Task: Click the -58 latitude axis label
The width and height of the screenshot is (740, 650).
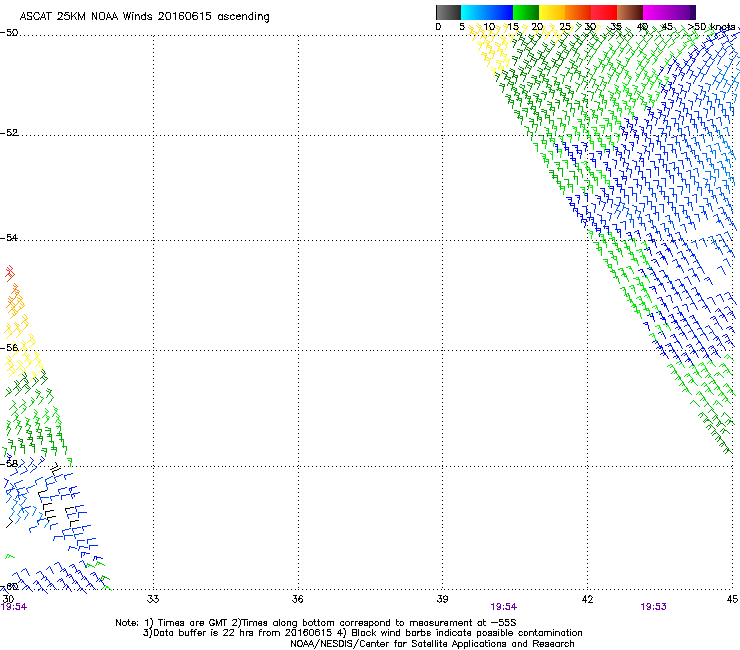Action: coord(9,464)
